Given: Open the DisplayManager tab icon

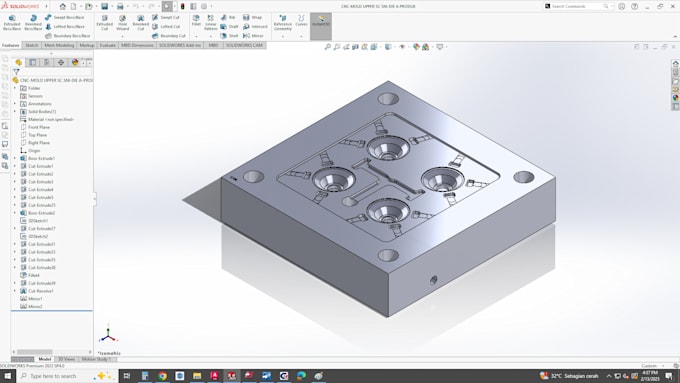Looking at the screenshot, I should click(x=75, y=62).
